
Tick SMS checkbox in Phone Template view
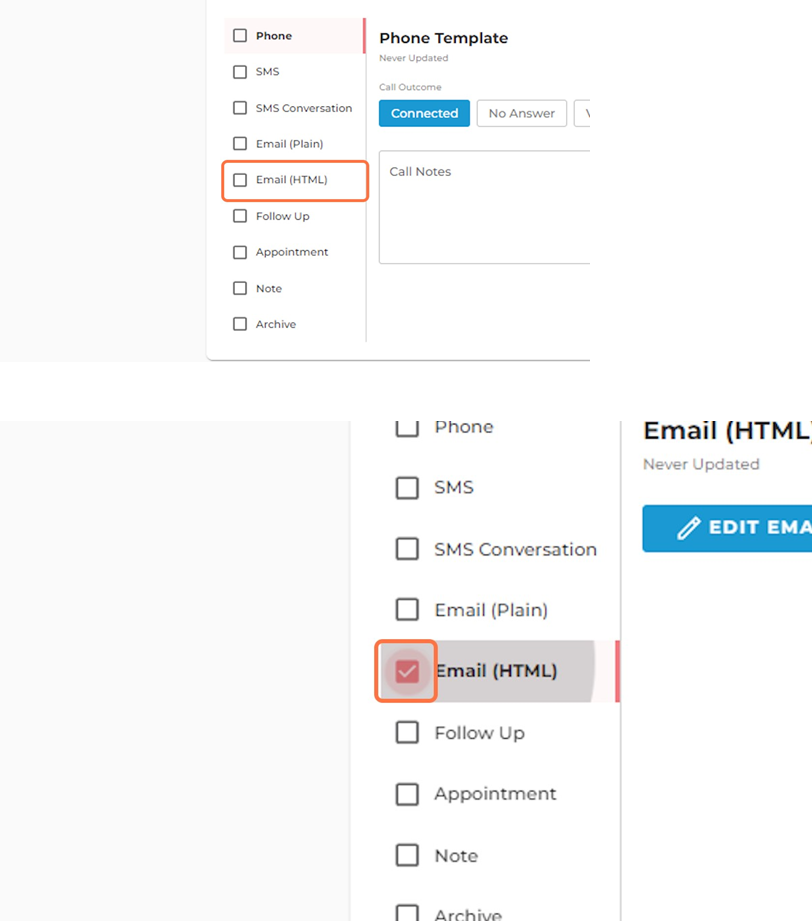click(240, 72)
